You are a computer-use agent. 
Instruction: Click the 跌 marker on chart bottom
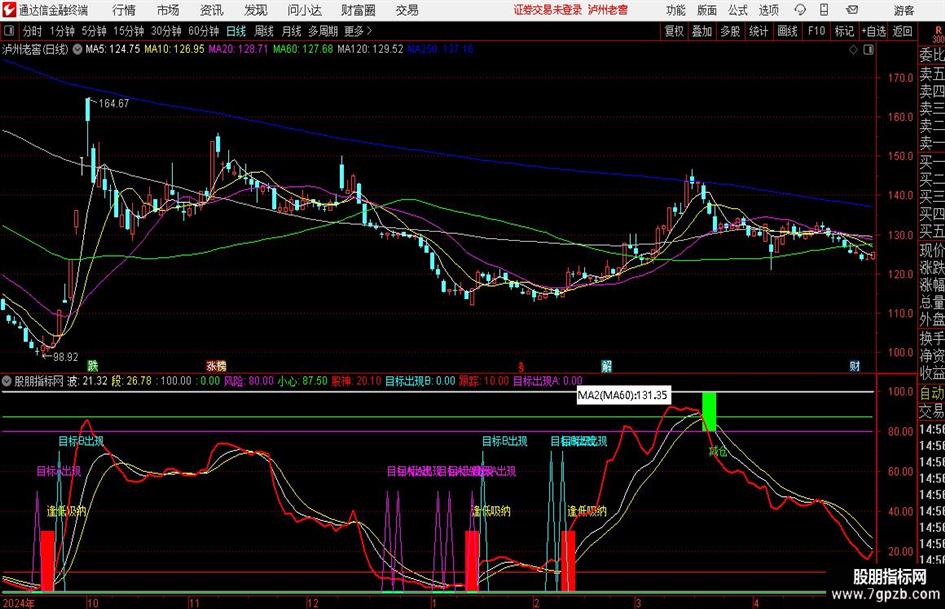click(x=92, y=365)
